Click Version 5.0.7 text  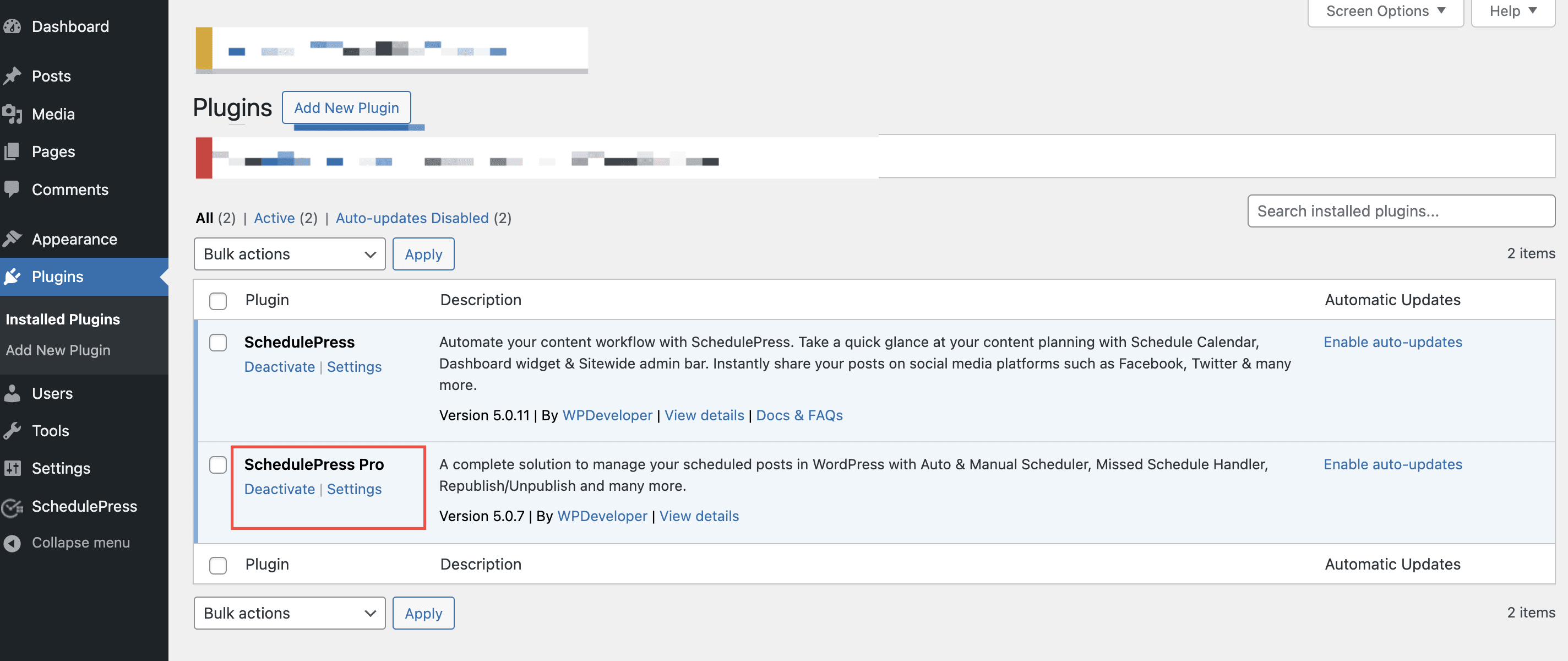tap(482, 517)
